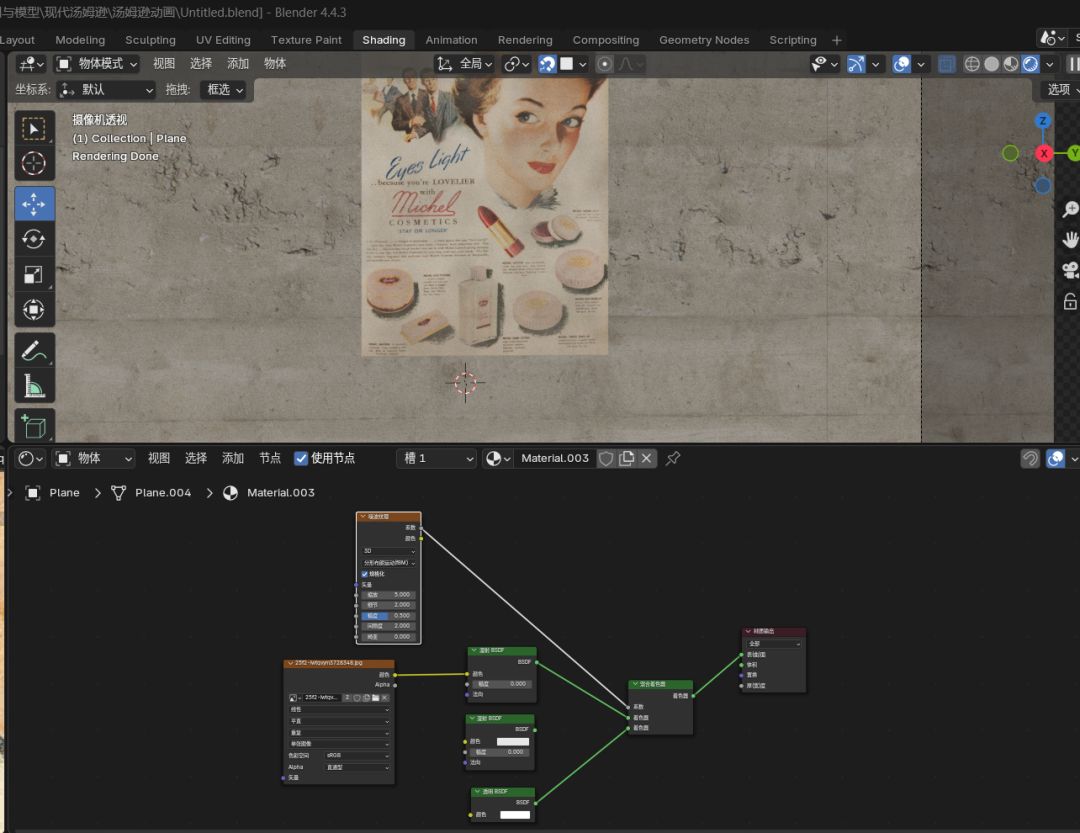Click the Add Cube tool
Viewport: 1080px width, 833px height.
[34, 427]
